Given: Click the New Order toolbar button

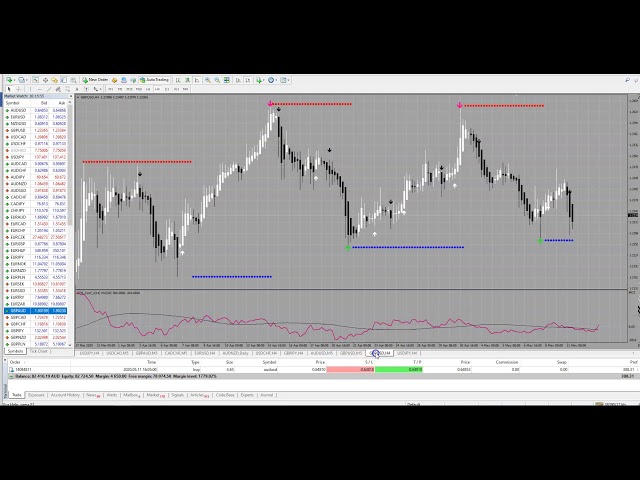Looking at the screenshot, I should (96, 79).
